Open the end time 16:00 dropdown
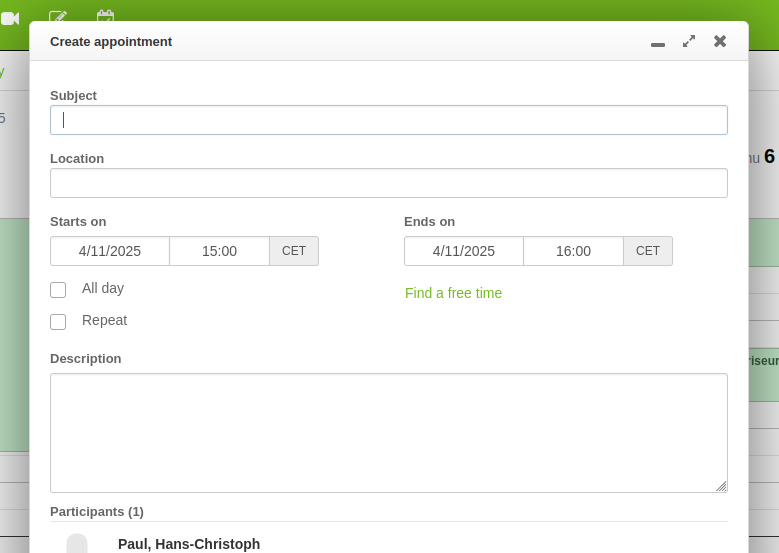The image size is (779, 553). 573,251
